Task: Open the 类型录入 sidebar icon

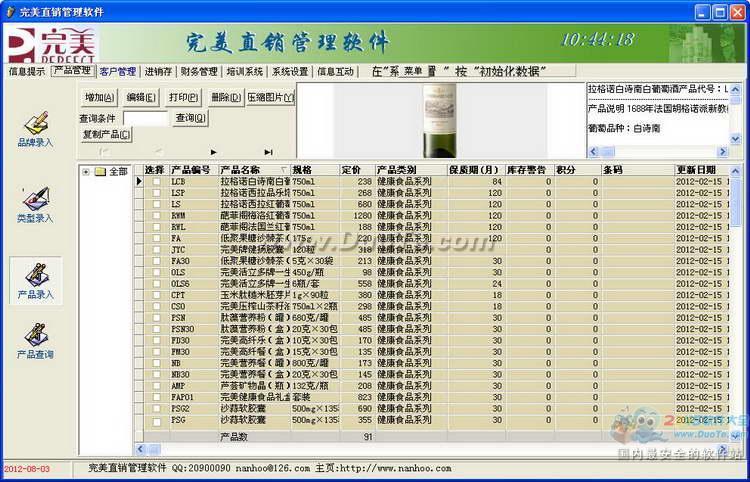Action: (36, 205)
